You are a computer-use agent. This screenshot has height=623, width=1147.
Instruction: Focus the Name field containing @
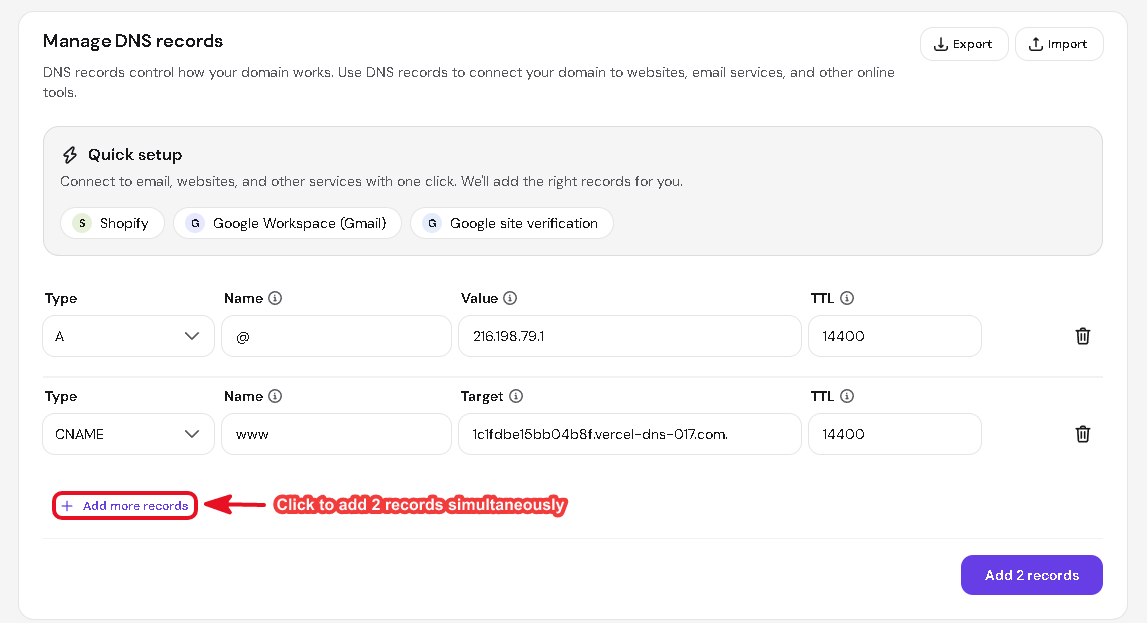336,336
